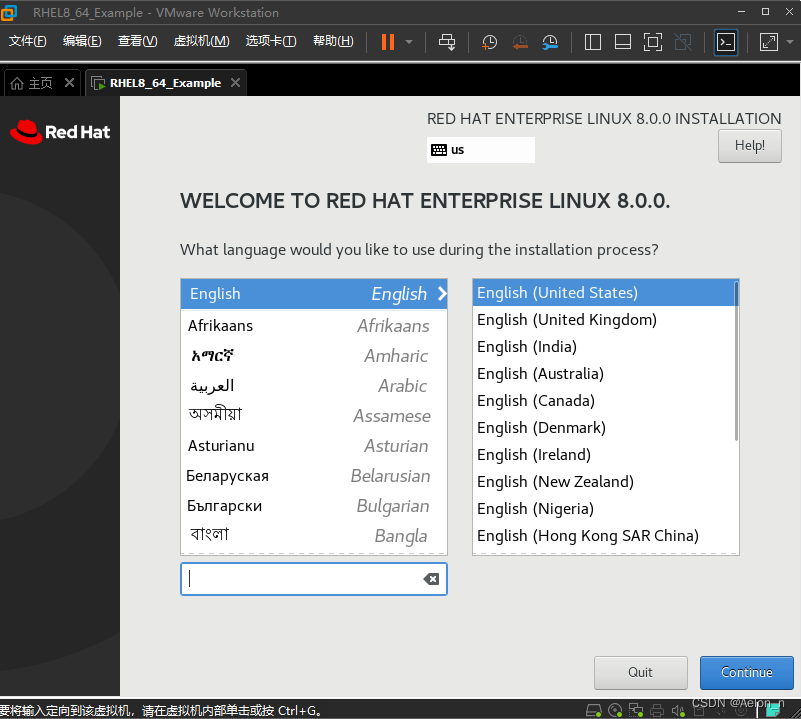This screenshot has width=801, height=719.
Task: Select Asturianu in the language list
Action: pyautogui.click(x=314, y=446)
